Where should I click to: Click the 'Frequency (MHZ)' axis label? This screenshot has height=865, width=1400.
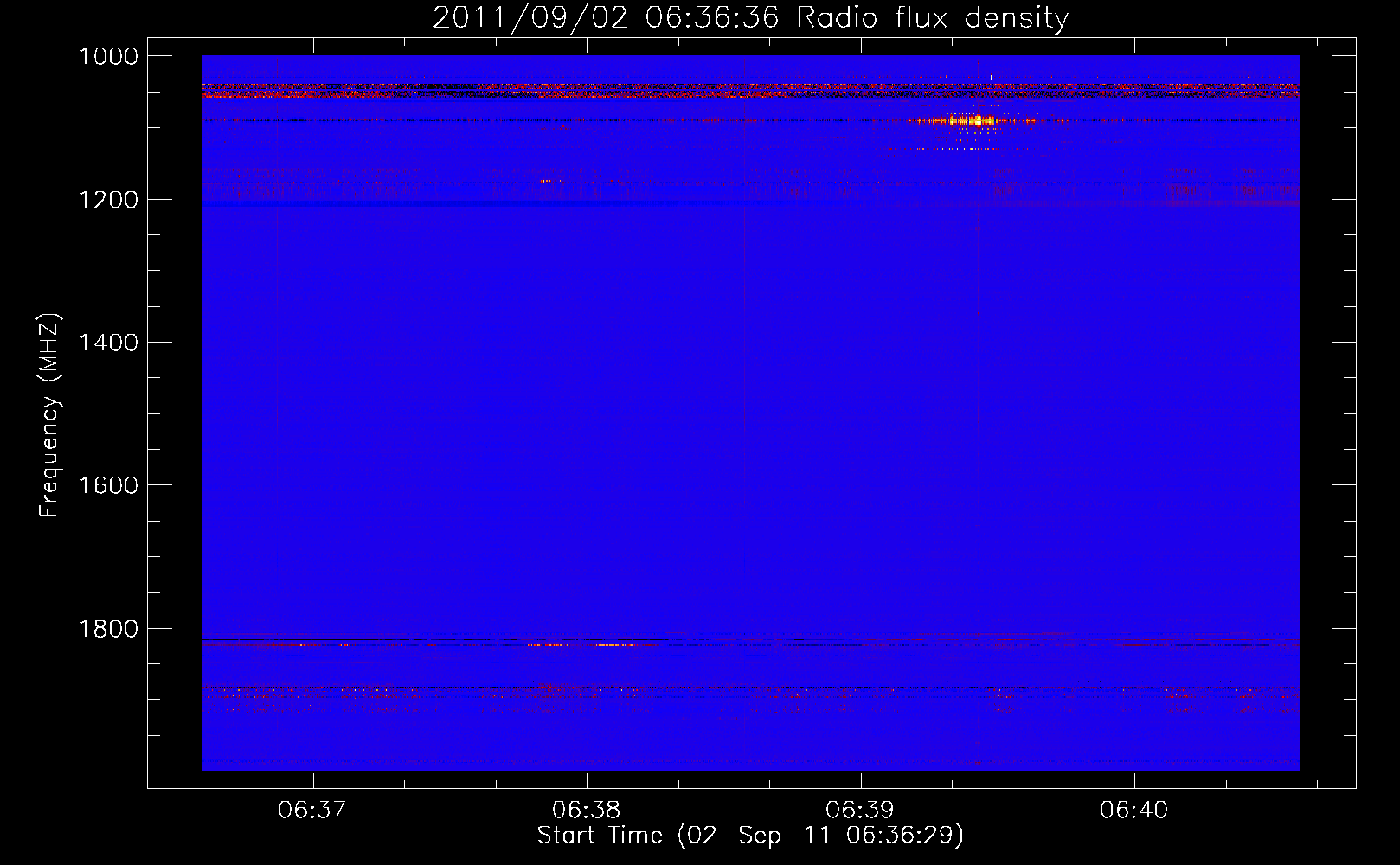click(49, 415)
